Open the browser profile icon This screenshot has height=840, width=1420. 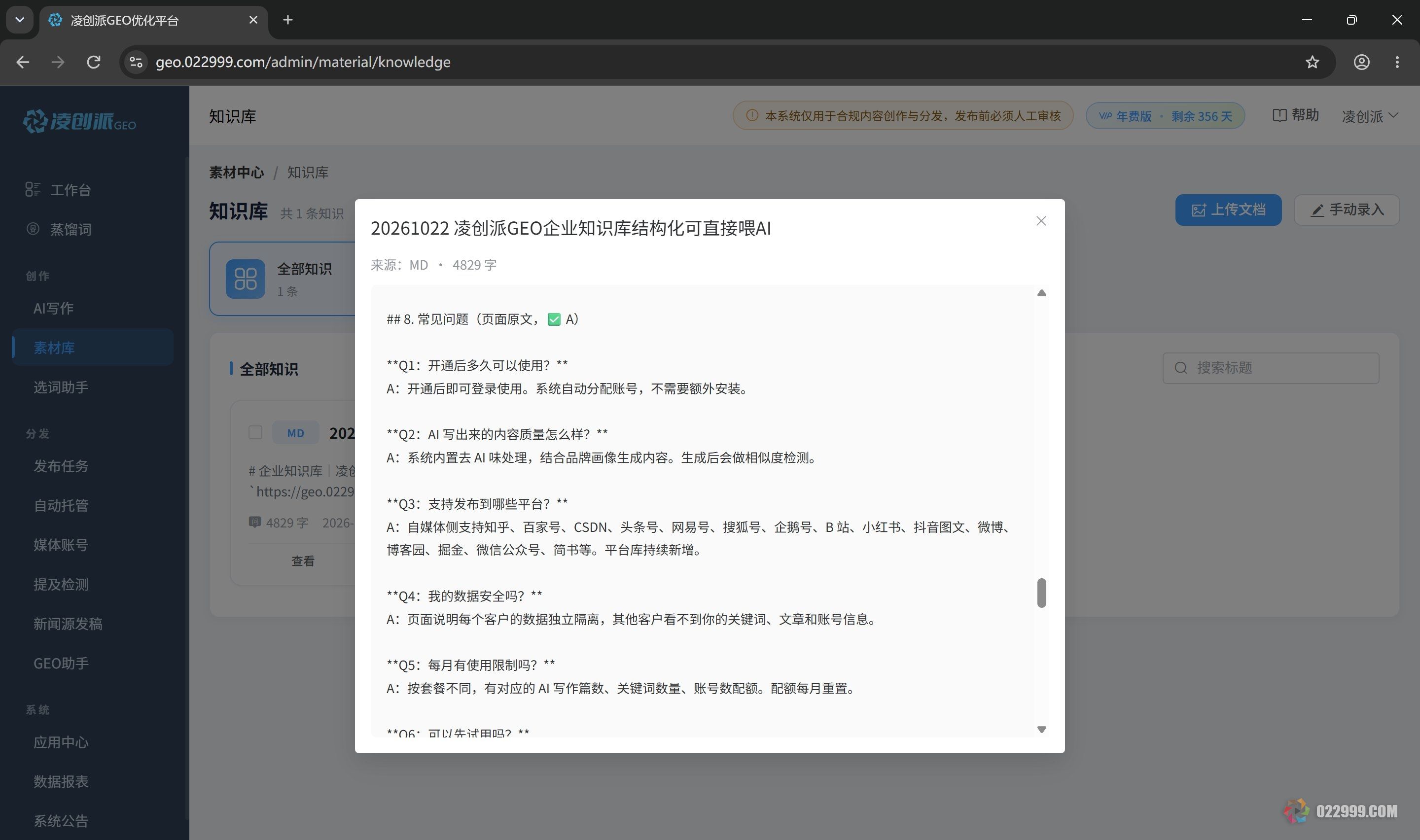pyautogui.click(x=1361, y=62)
